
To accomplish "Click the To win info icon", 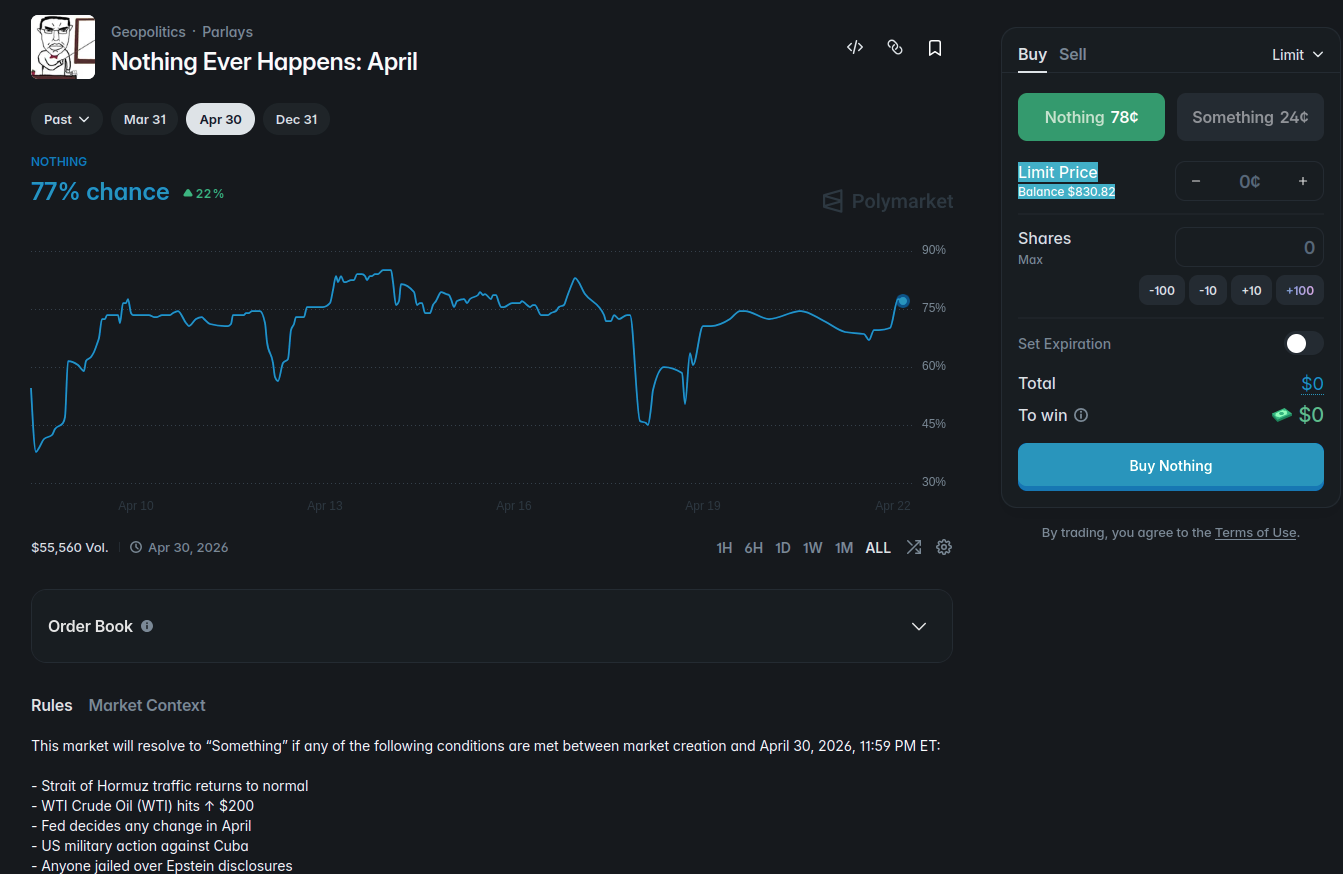I will click(1081, 415).
